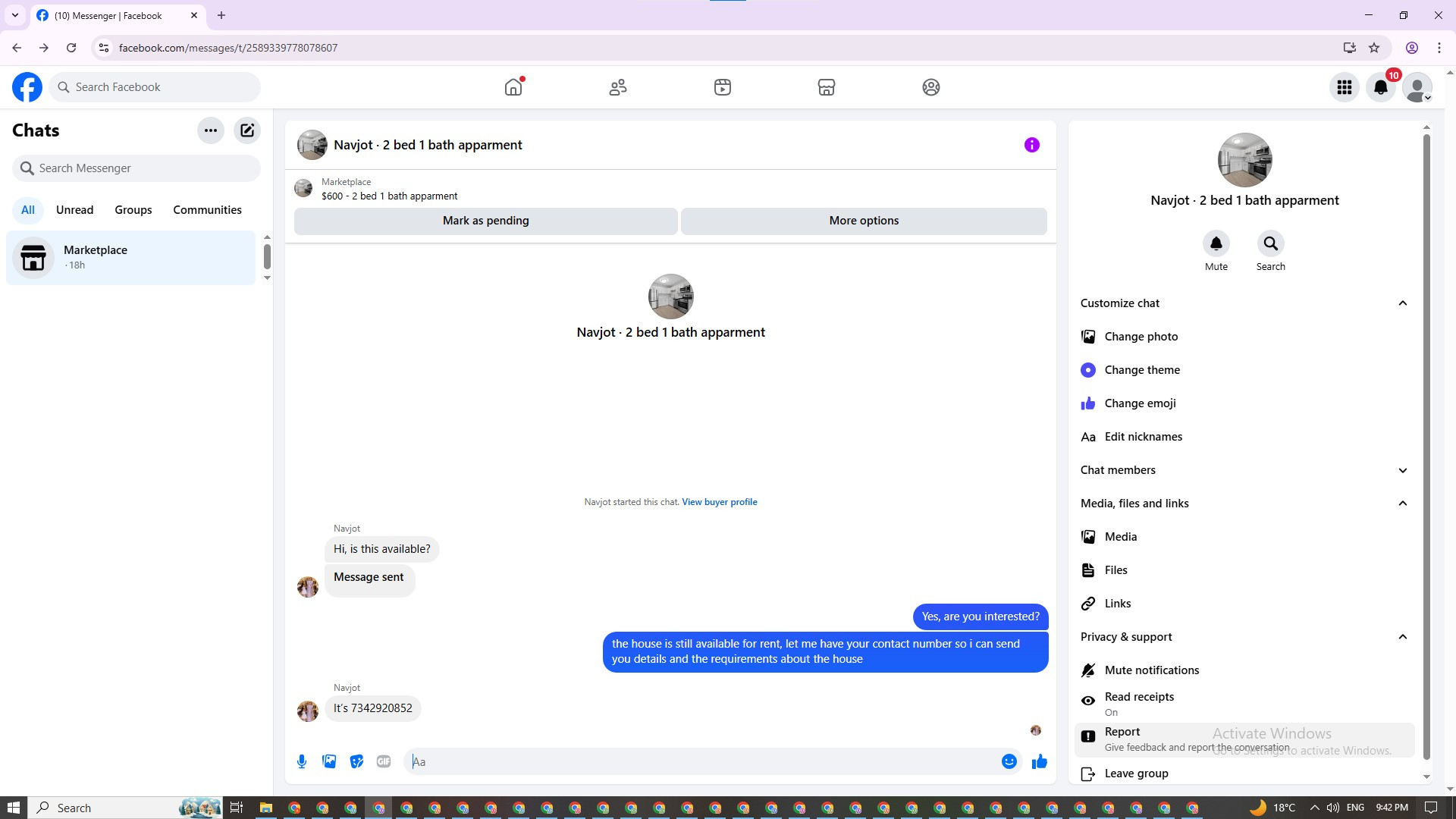Click the Mark as pending button

pyautogui.click(x=485, y=221)
